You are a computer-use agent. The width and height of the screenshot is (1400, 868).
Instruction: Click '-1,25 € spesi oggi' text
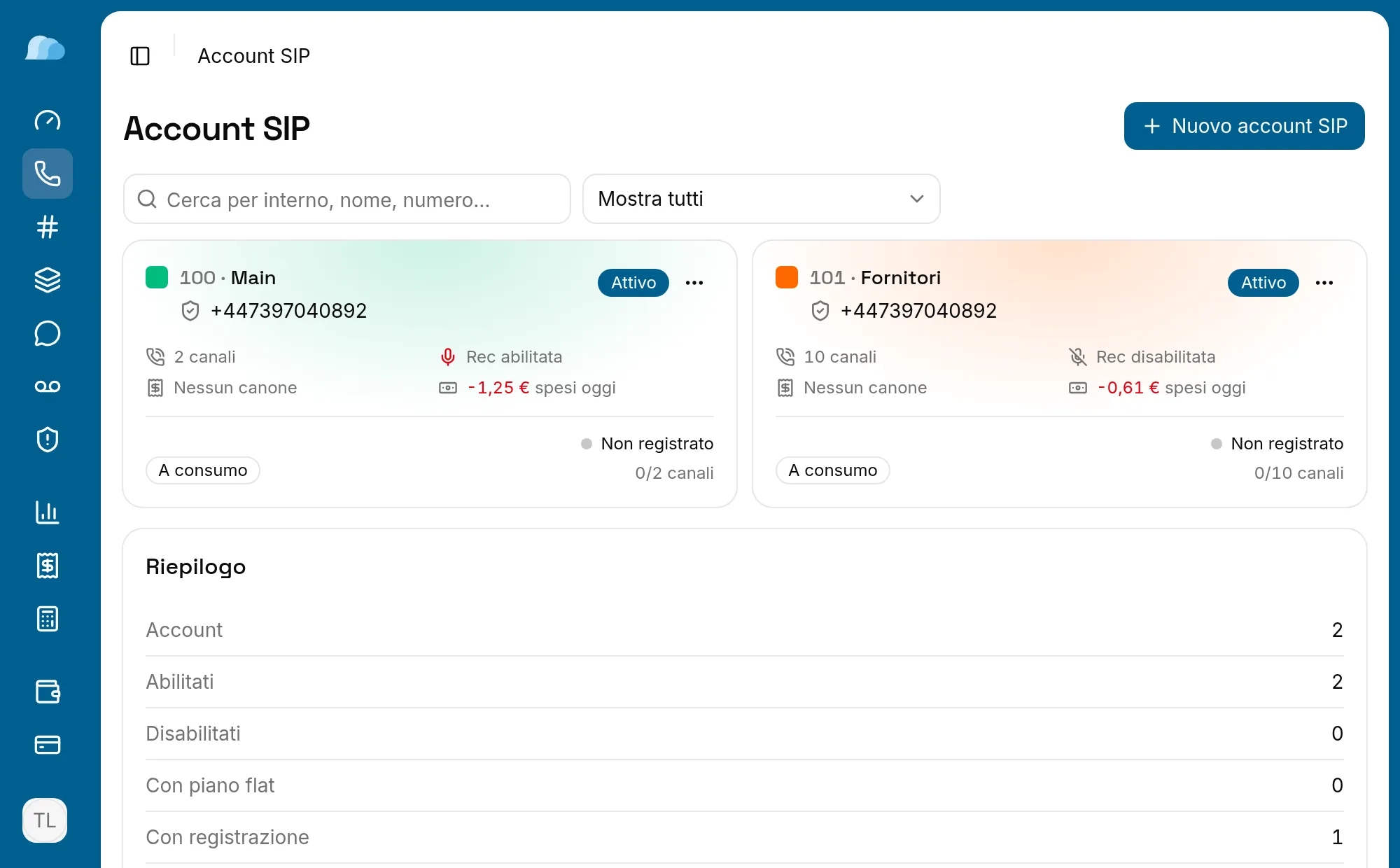542,388
